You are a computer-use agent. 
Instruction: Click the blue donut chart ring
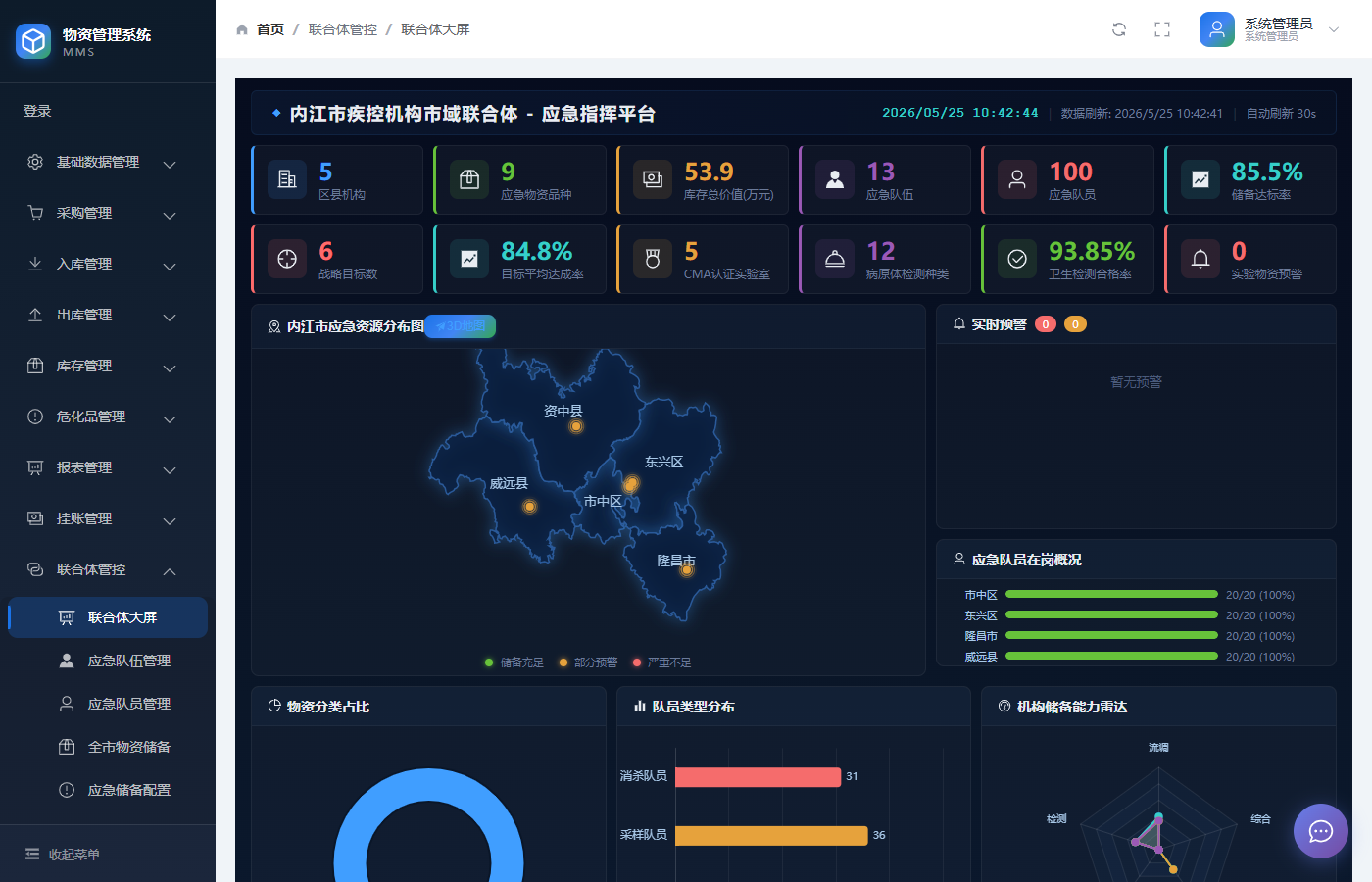tap(428, 784)
